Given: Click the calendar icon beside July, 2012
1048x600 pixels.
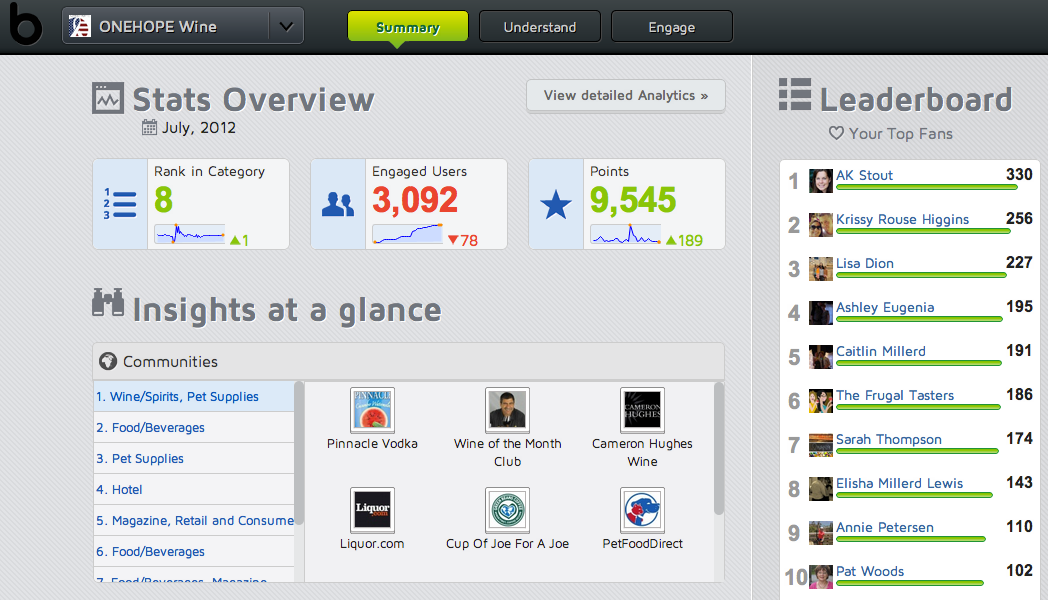Looking at the screenshot, I should 149,128.
